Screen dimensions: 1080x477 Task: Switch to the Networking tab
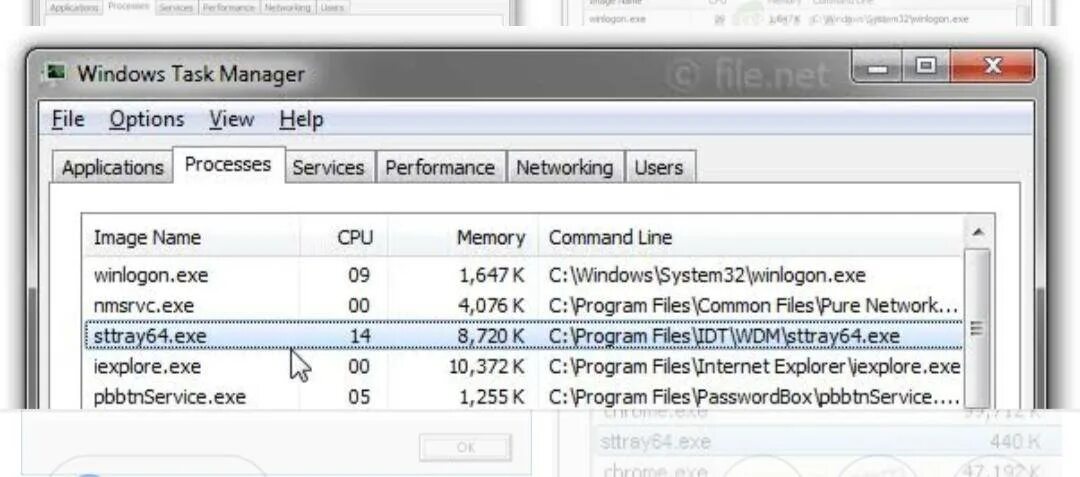point(564,168)
